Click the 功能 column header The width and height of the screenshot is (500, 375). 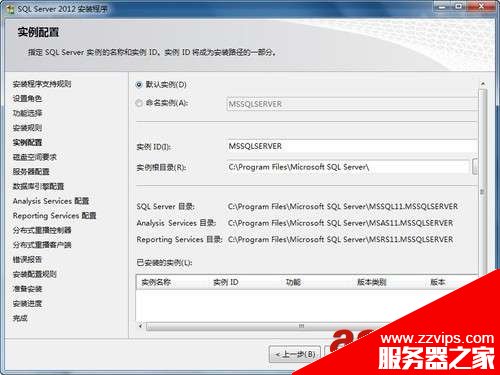(293, 282)
